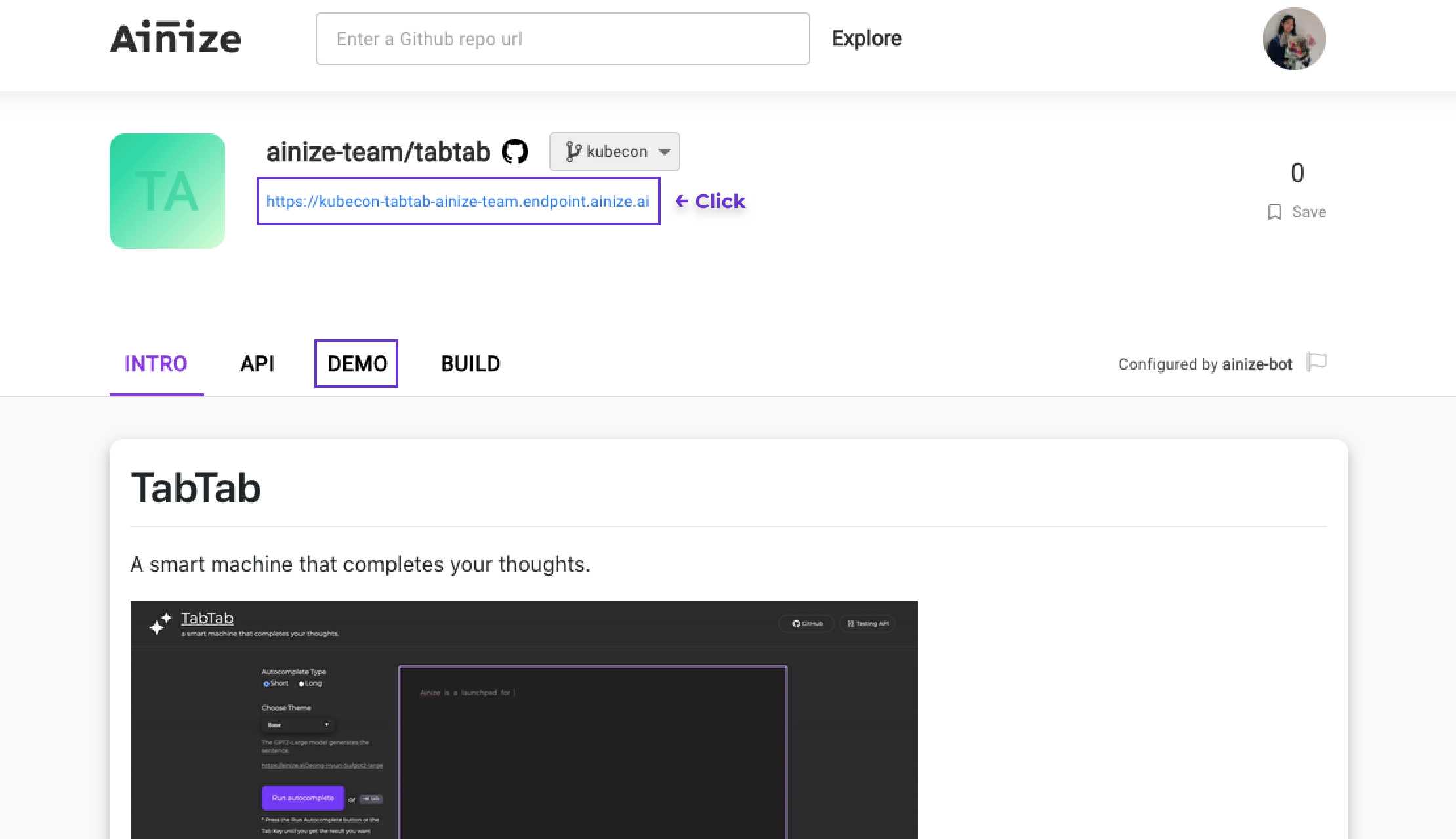The width and height of the screenshot is (1456, 839).
Task: Open the user profile avatar
Action: coord(1294,39)
